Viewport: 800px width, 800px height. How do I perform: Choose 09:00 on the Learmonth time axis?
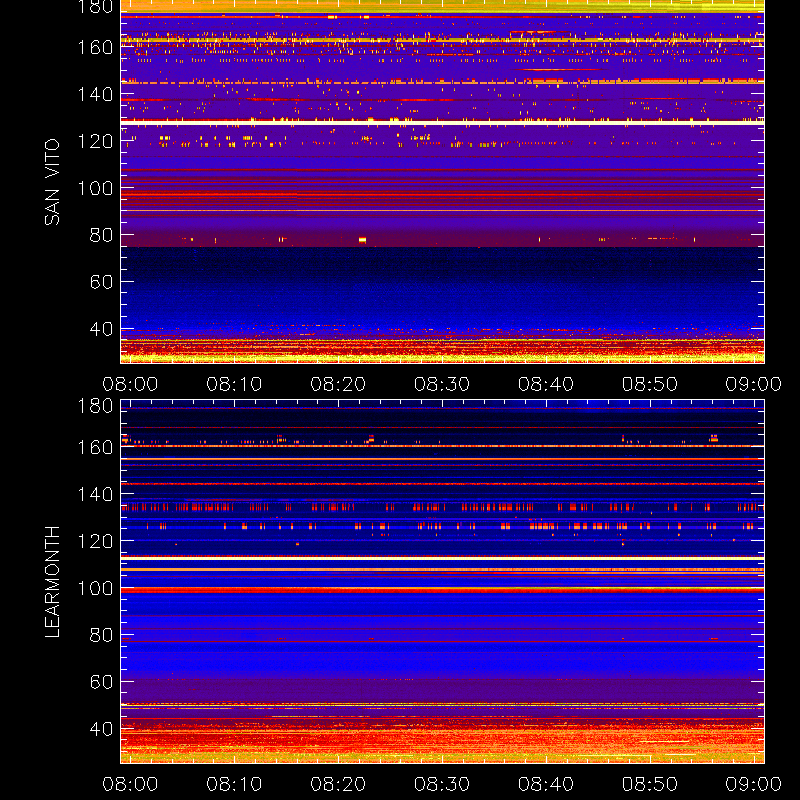754,784
